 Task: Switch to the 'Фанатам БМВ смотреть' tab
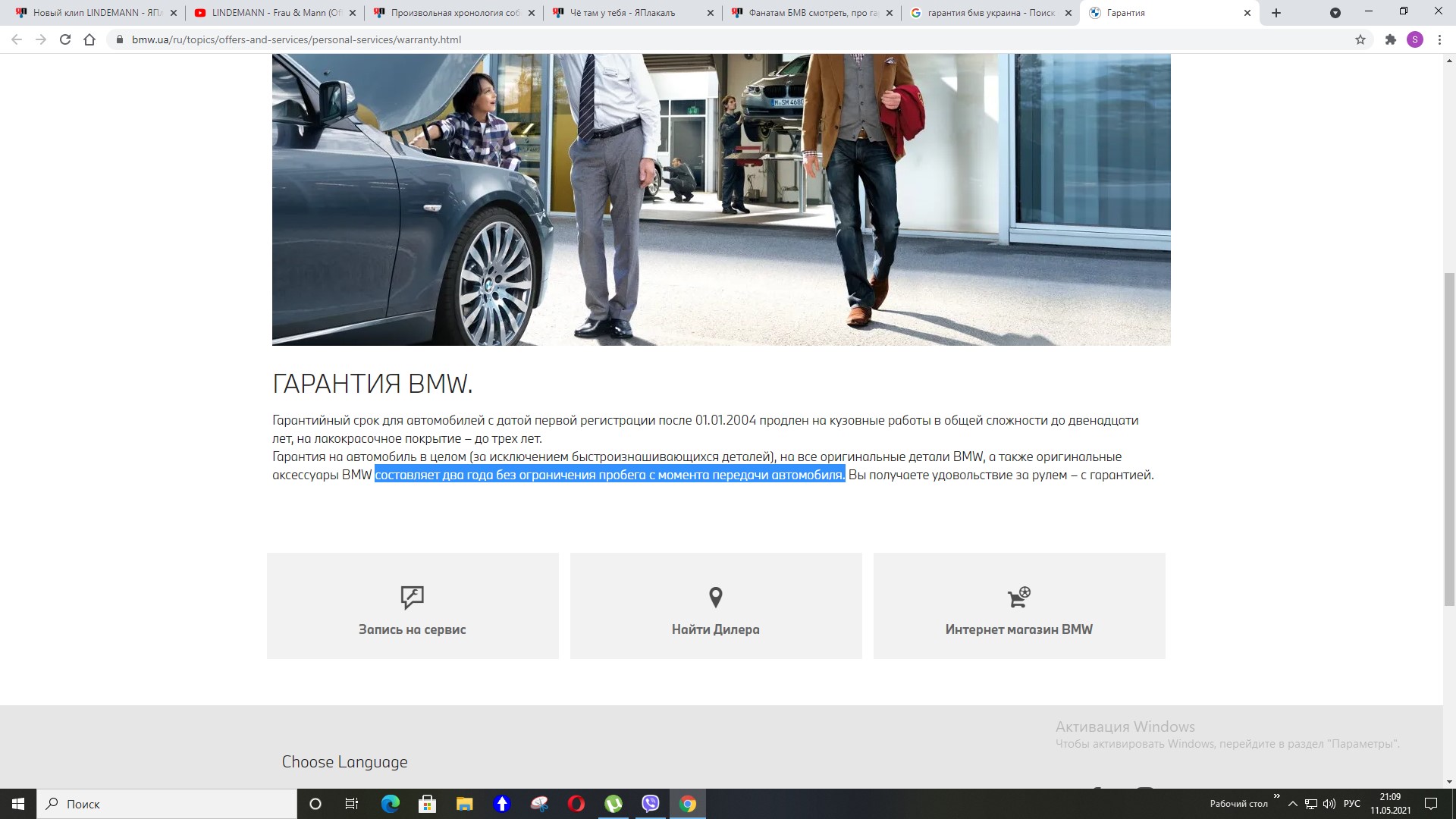coord(811,13)
